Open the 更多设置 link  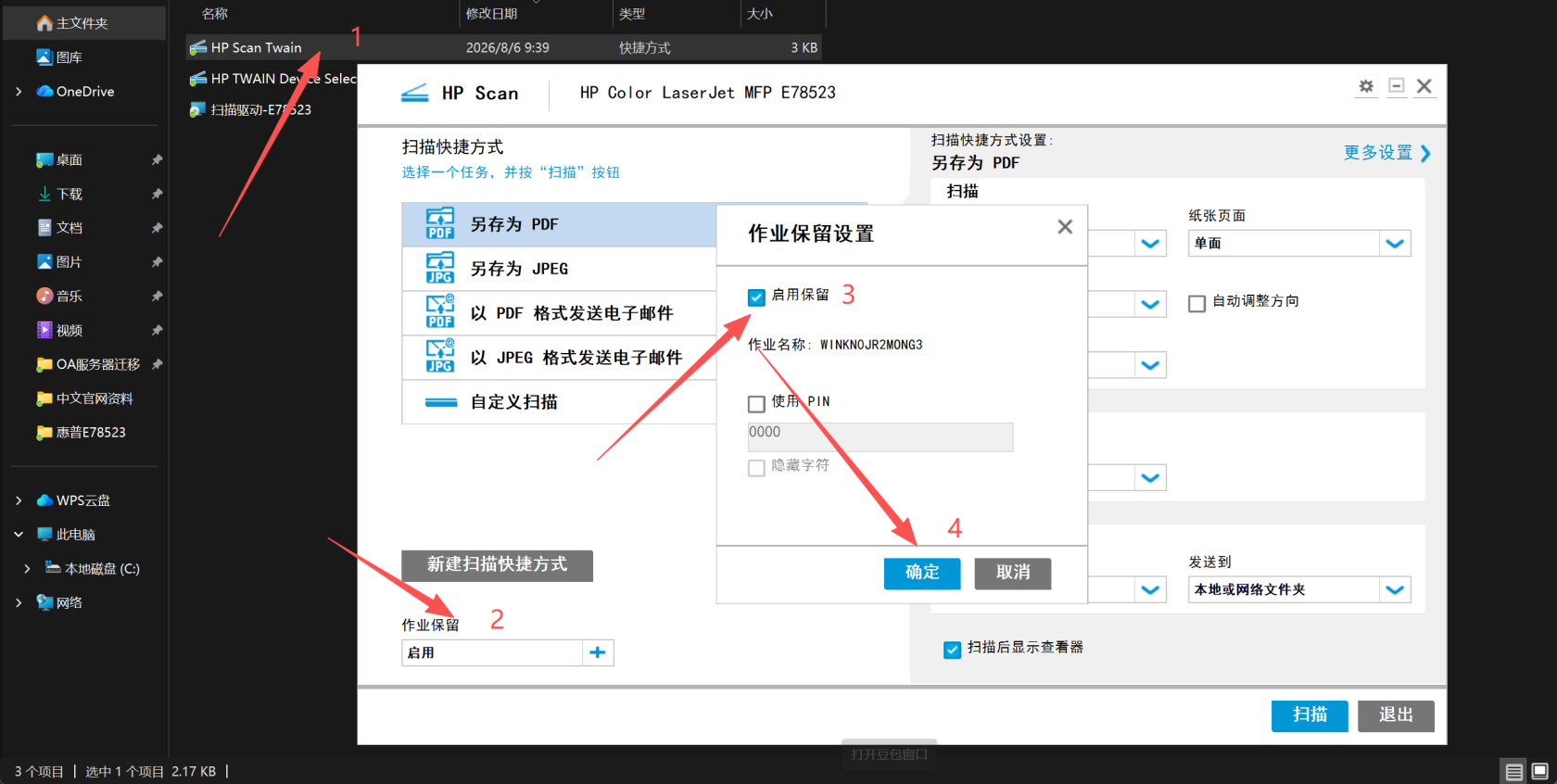pos(1387,153)
